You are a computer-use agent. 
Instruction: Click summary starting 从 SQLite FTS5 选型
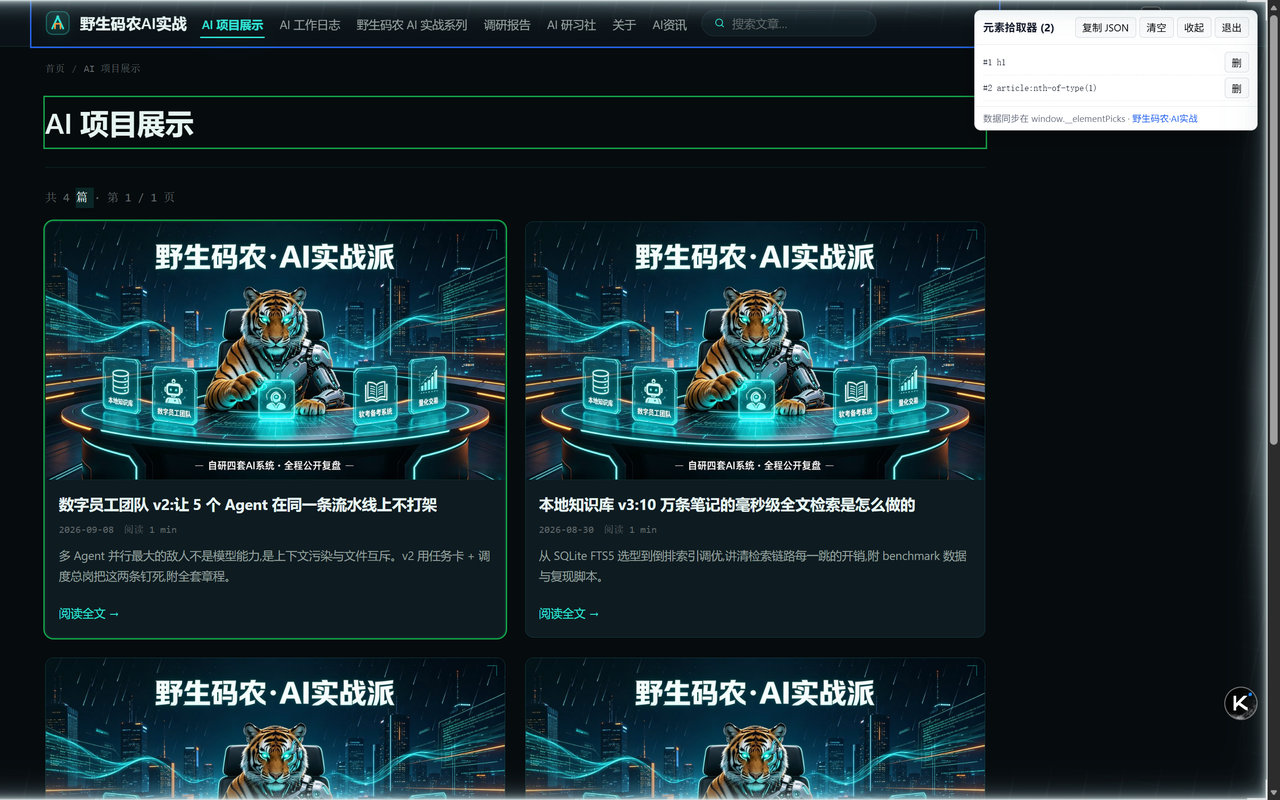coord(753,566)
